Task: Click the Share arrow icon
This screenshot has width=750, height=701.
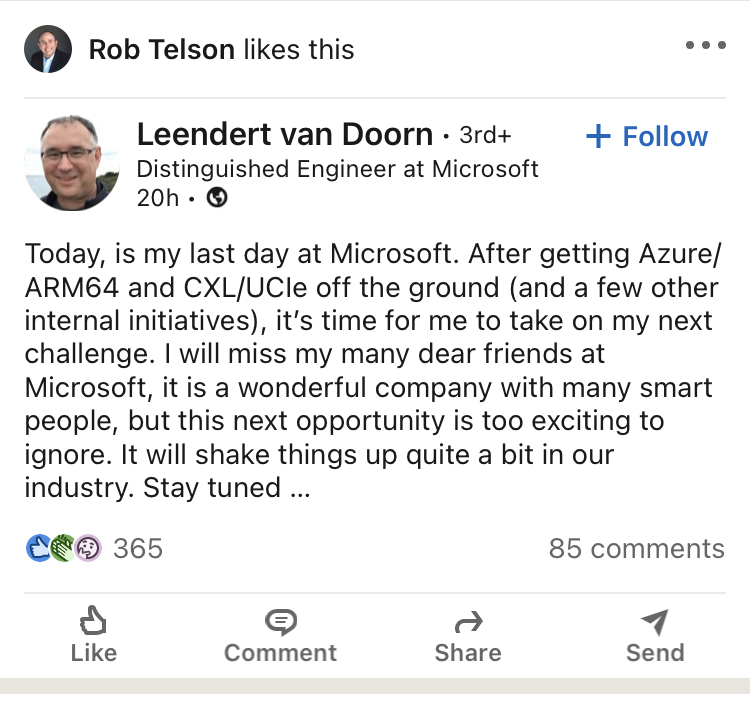Action: [x=468, y=622]
